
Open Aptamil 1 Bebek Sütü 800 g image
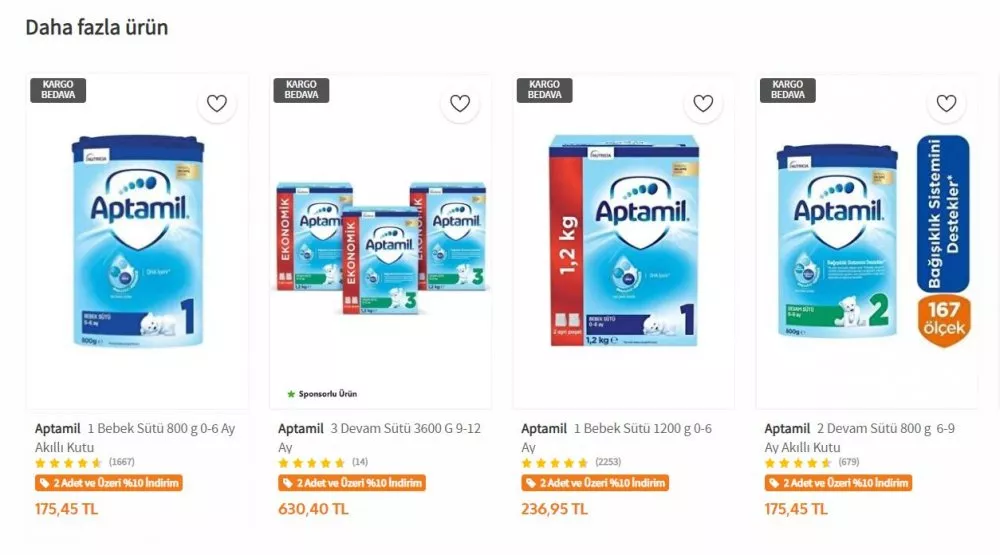coord(137,243)
